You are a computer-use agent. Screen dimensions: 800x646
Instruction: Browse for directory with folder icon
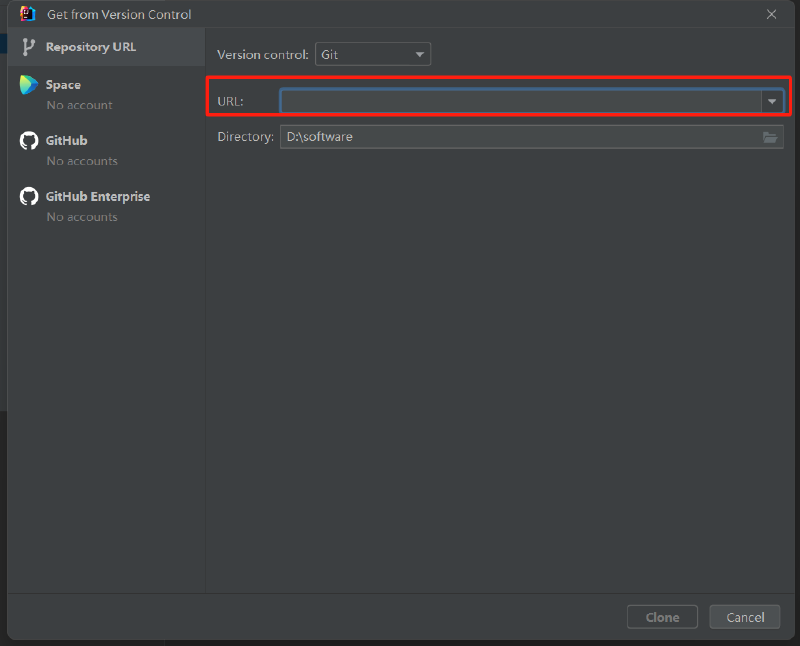(x=770, y=137)
